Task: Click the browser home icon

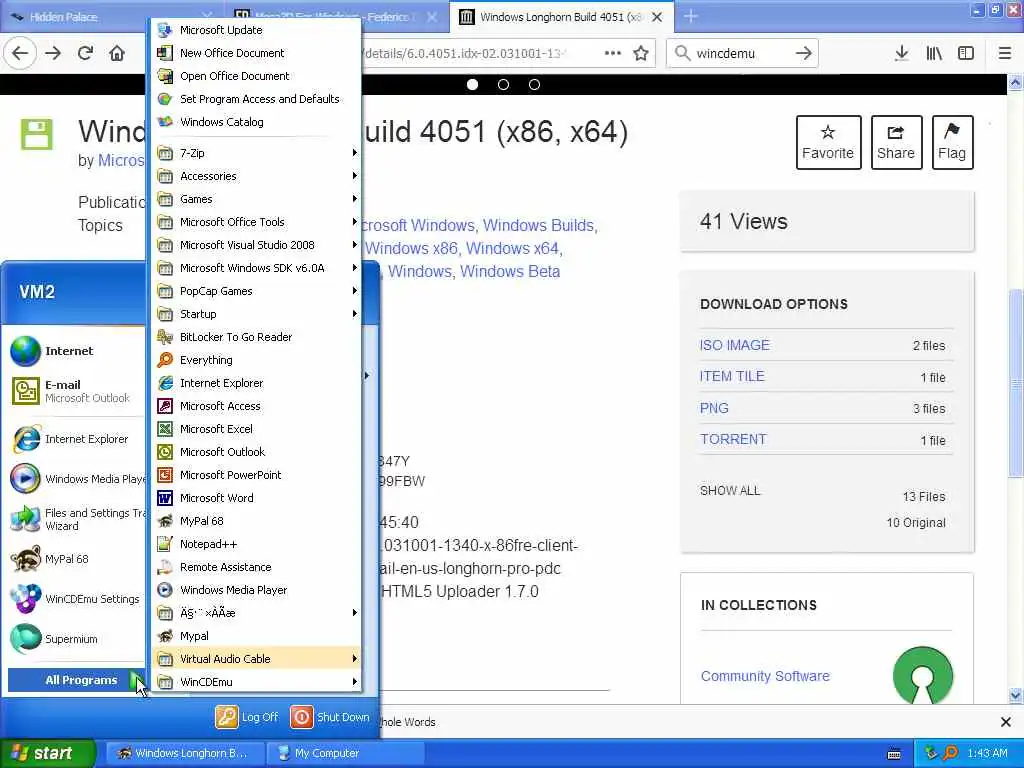Action: [x=117, y=53]
